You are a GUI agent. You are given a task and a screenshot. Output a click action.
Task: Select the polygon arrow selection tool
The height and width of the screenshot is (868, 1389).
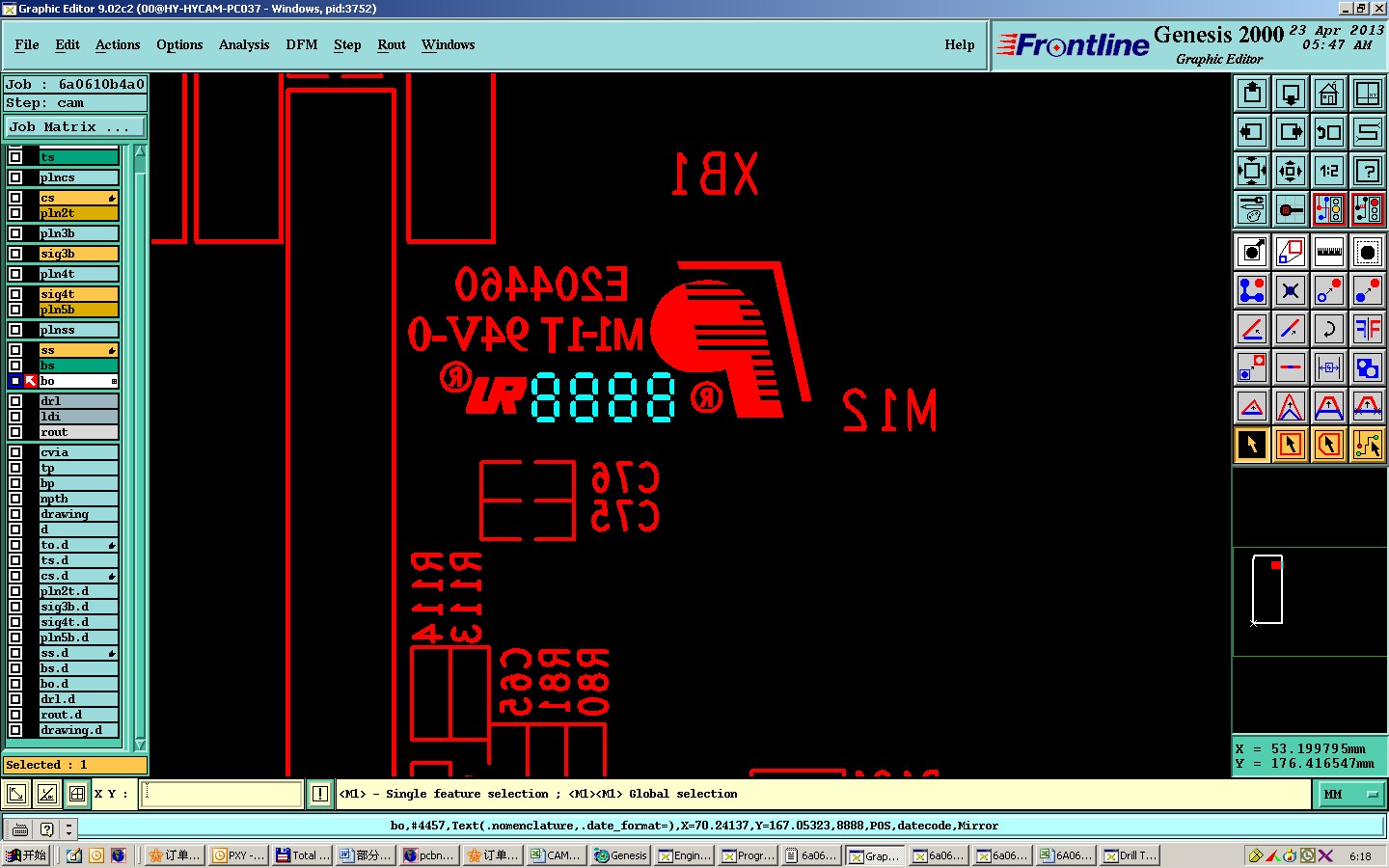pos(1329,445)
